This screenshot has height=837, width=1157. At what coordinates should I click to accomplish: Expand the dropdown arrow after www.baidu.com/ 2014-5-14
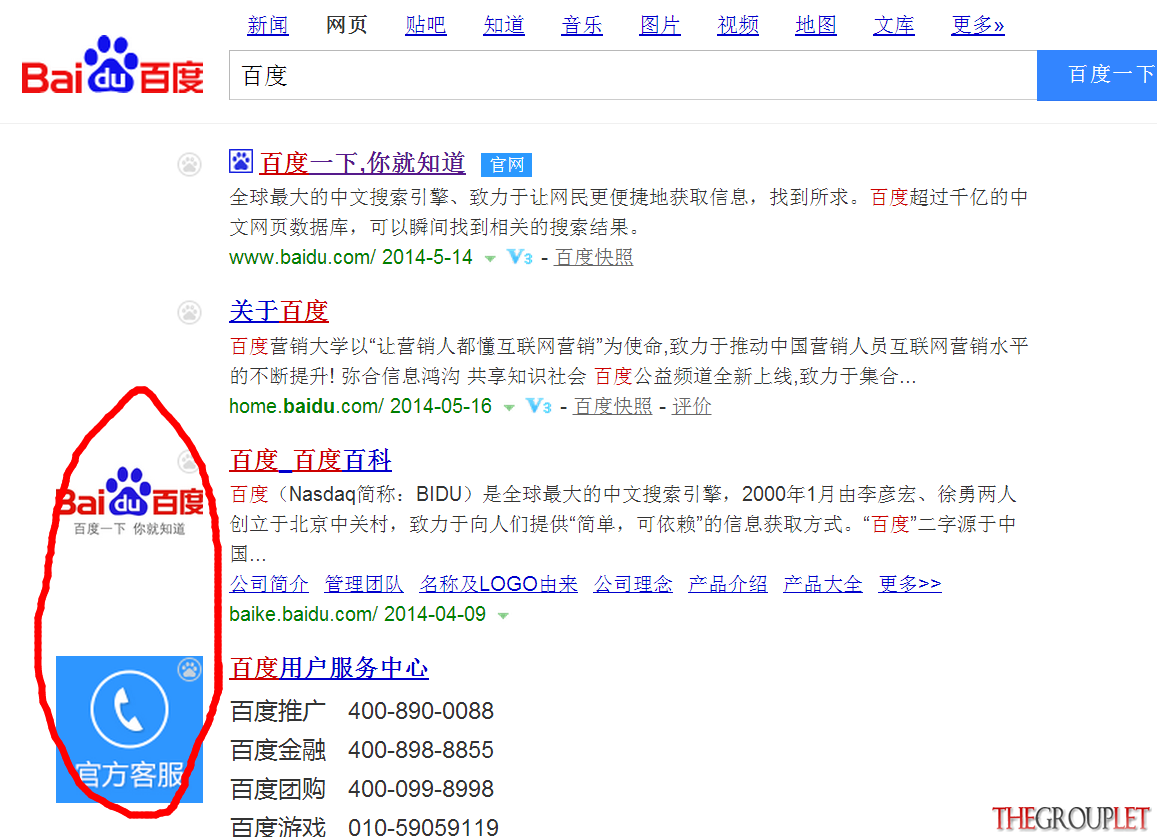[x=490, y=258]
